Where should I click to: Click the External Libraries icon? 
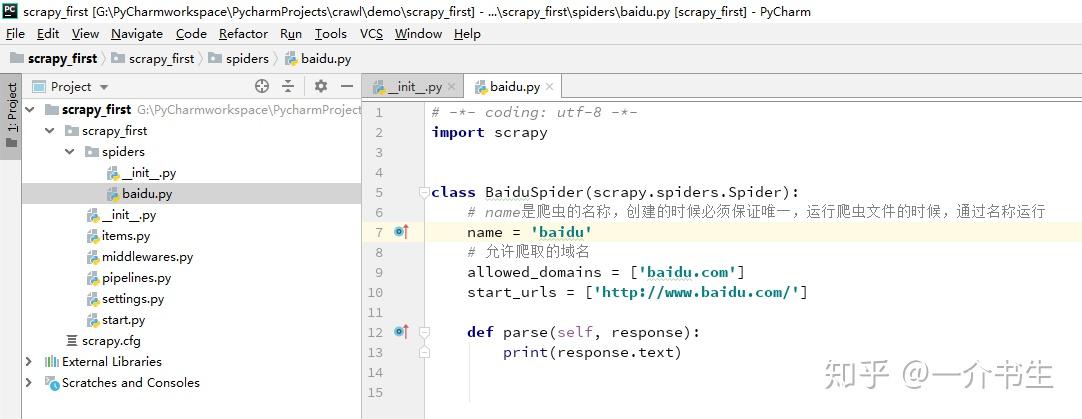[x=52, y=362]
